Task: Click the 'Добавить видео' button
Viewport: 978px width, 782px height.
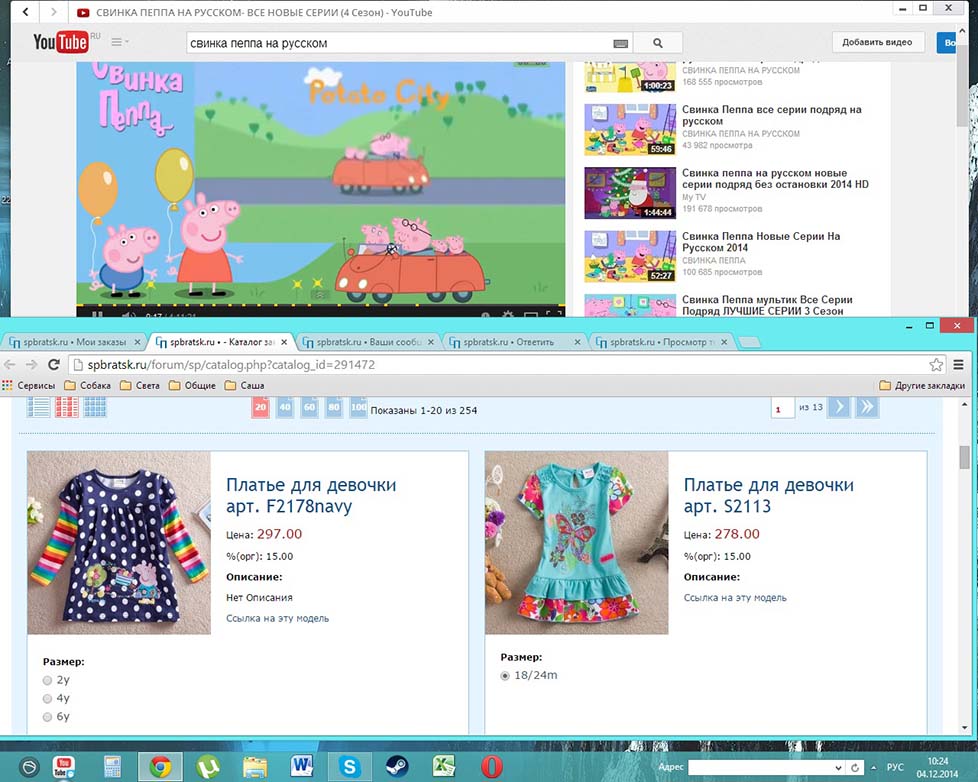Action: pyautogui.click(x=876, y=43)
